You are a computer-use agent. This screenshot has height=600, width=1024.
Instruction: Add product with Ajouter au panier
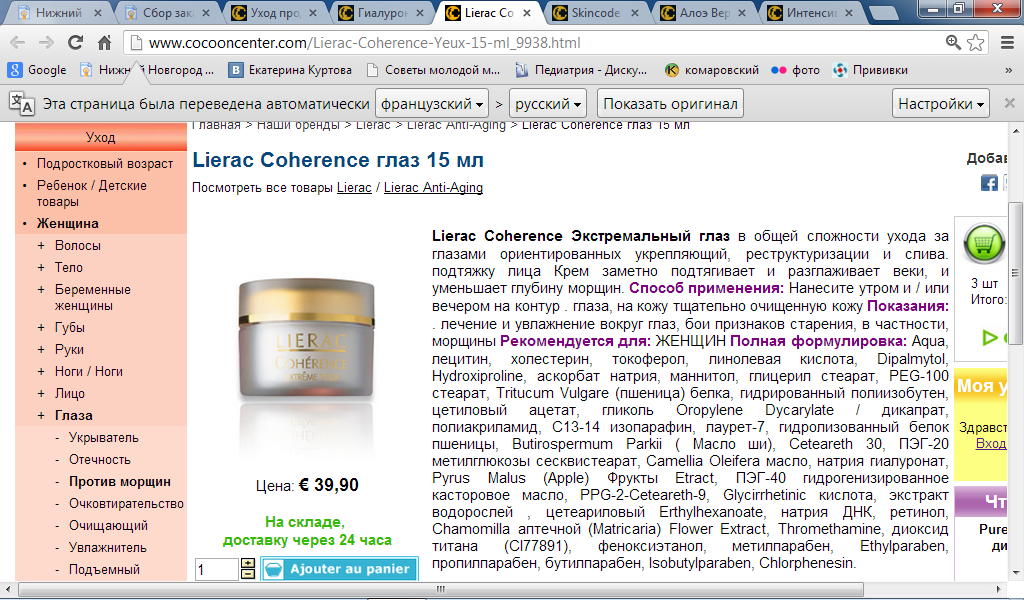point(339,569)
